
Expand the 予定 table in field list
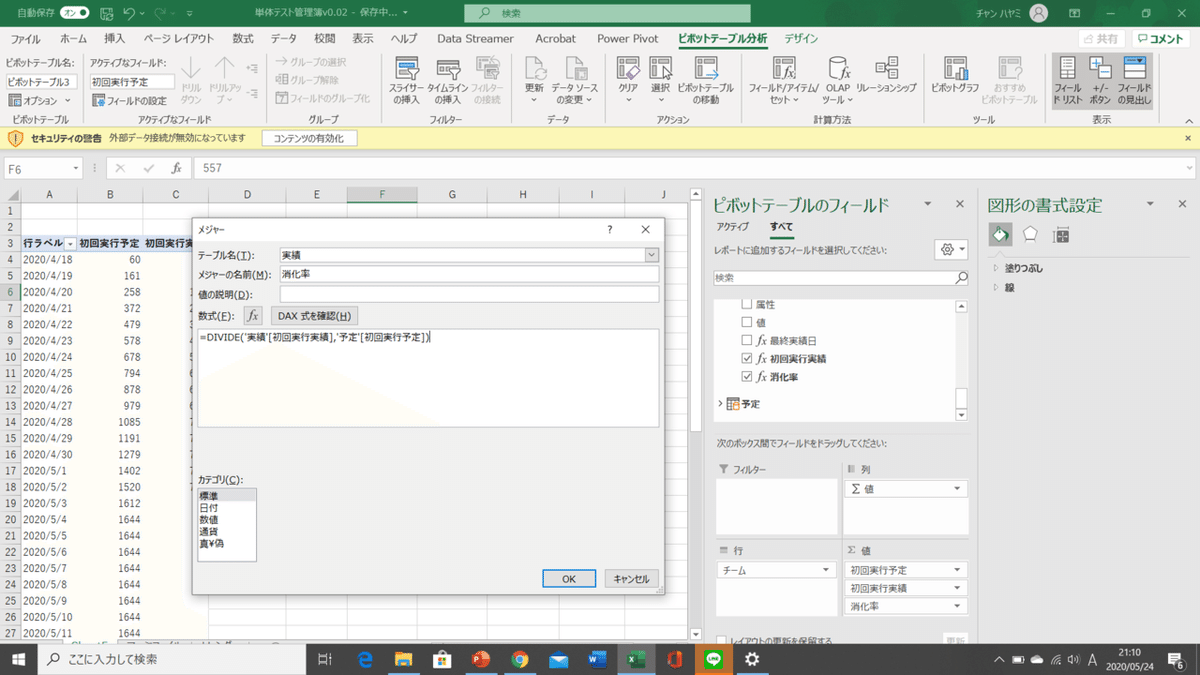point(720,404)
